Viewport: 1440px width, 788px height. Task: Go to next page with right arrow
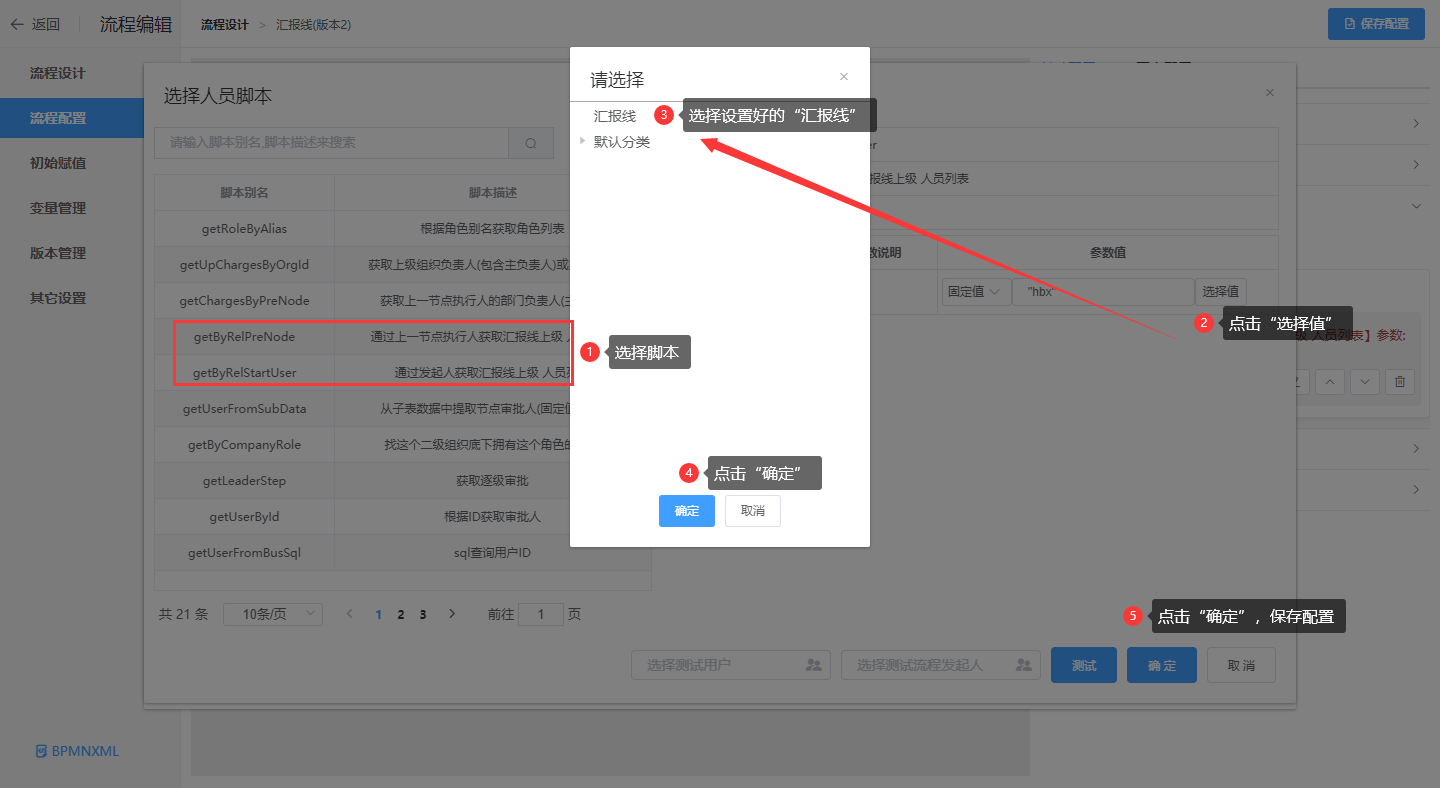pyautogui.click(x=452, y=614)
